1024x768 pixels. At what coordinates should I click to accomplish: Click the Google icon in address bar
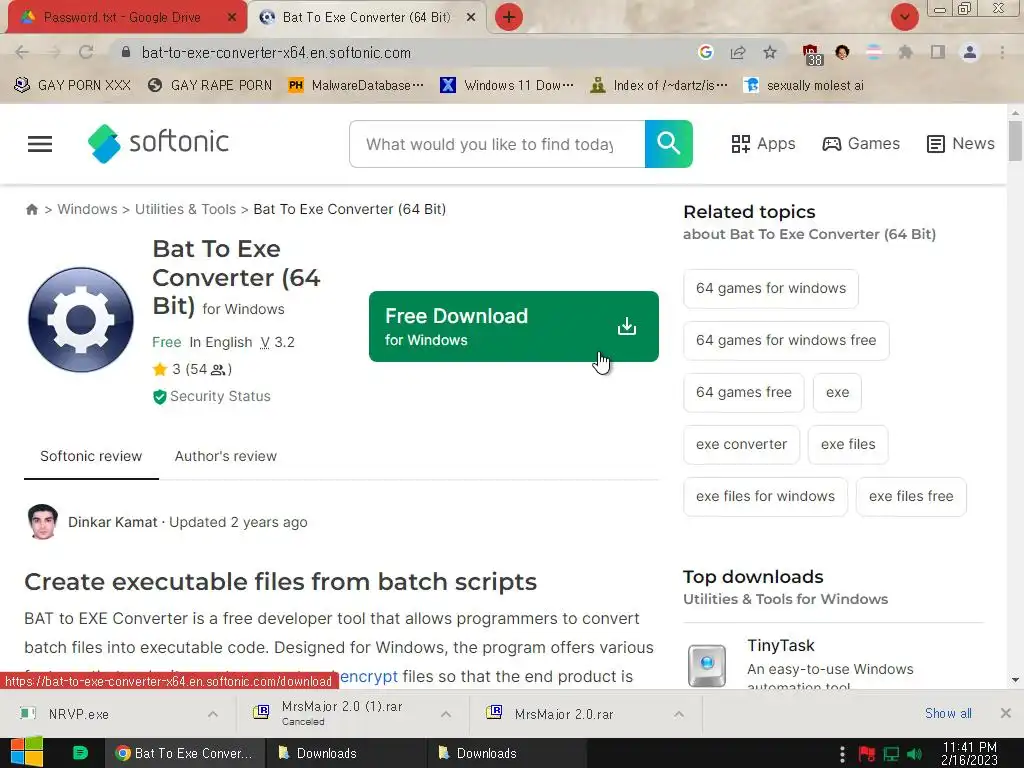point(705,52)
